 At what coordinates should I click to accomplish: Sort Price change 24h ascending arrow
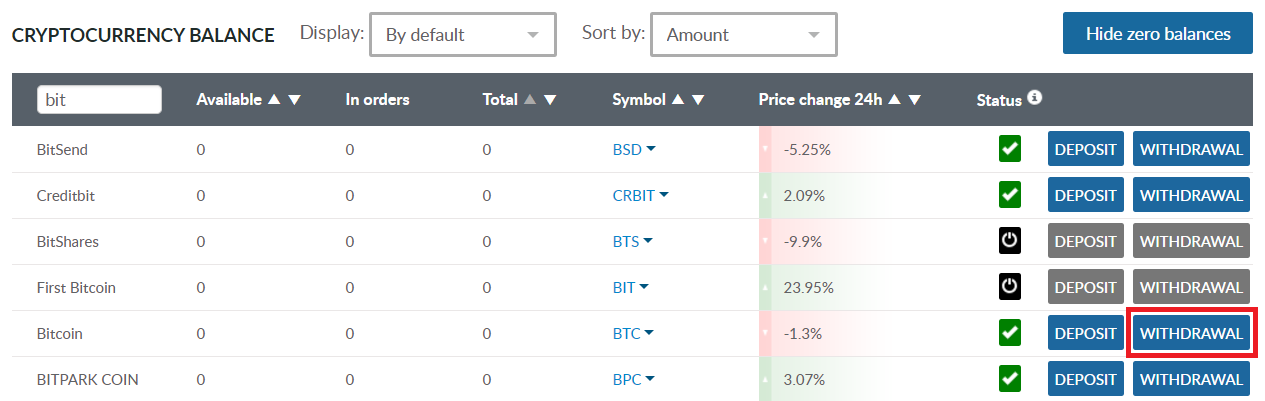tap(894, 100)
